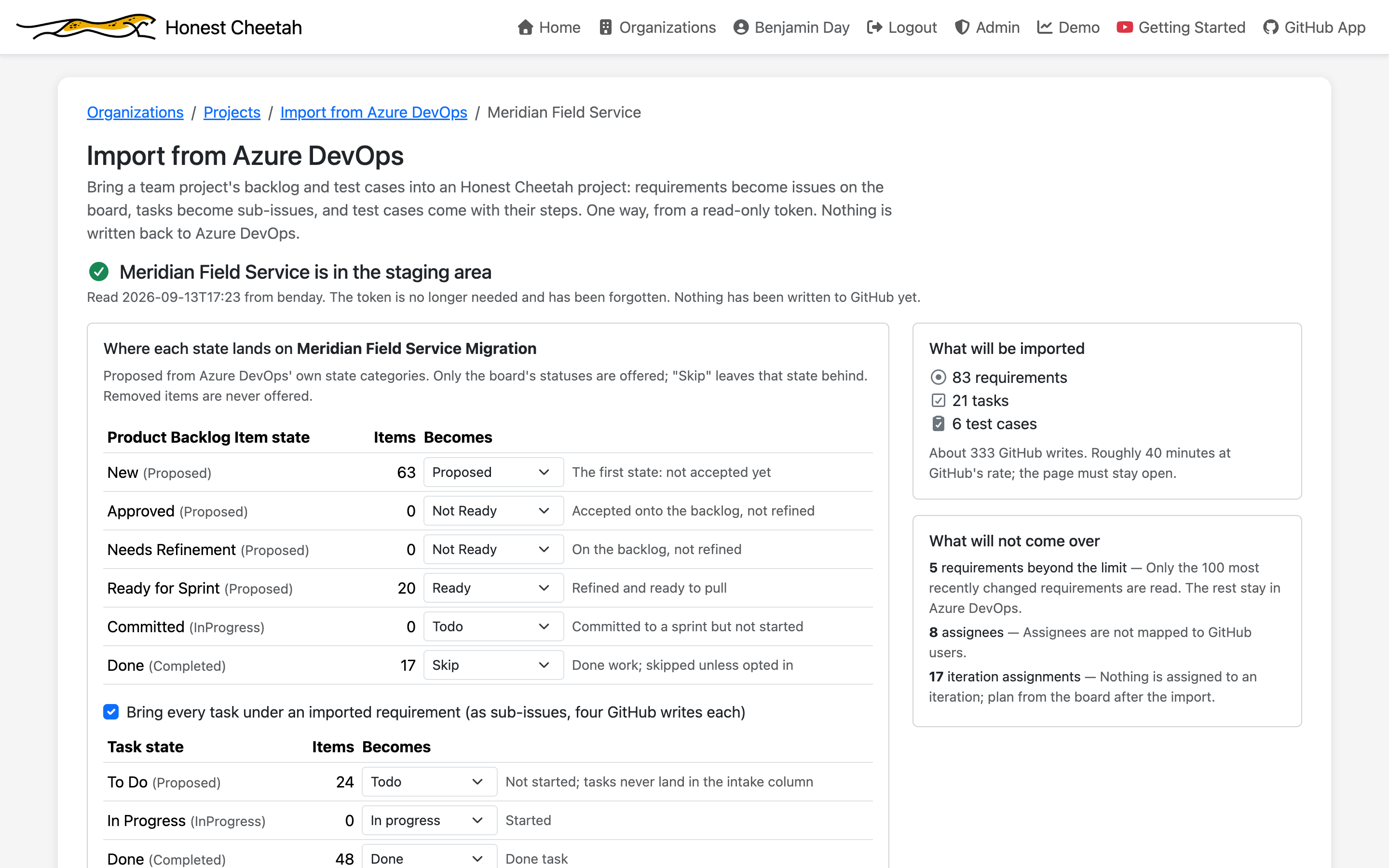Image resolution: width=1389 pixels, height=868 pixels.
Task: Open the Skip dropdown for Done backlog items
Action: [x=493, y=665]
